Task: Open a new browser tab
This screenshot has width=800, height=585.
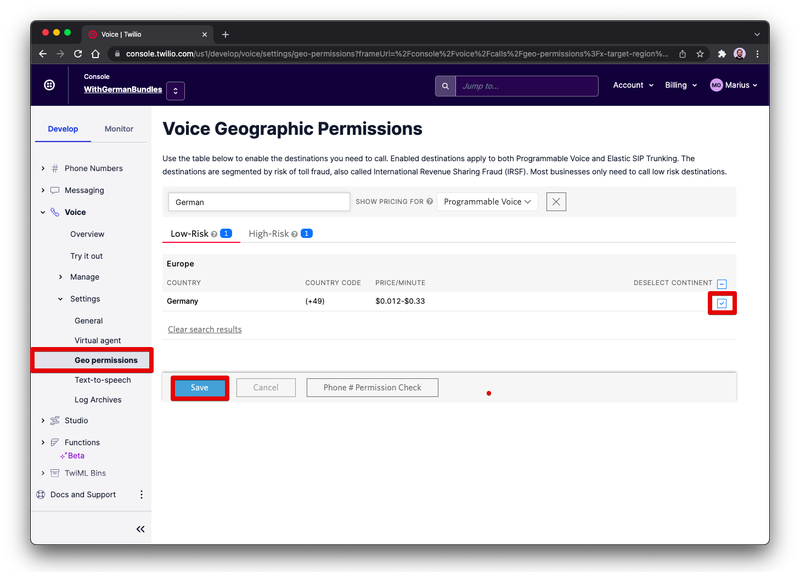Action: pyautogui.click(x=226, y=35)
